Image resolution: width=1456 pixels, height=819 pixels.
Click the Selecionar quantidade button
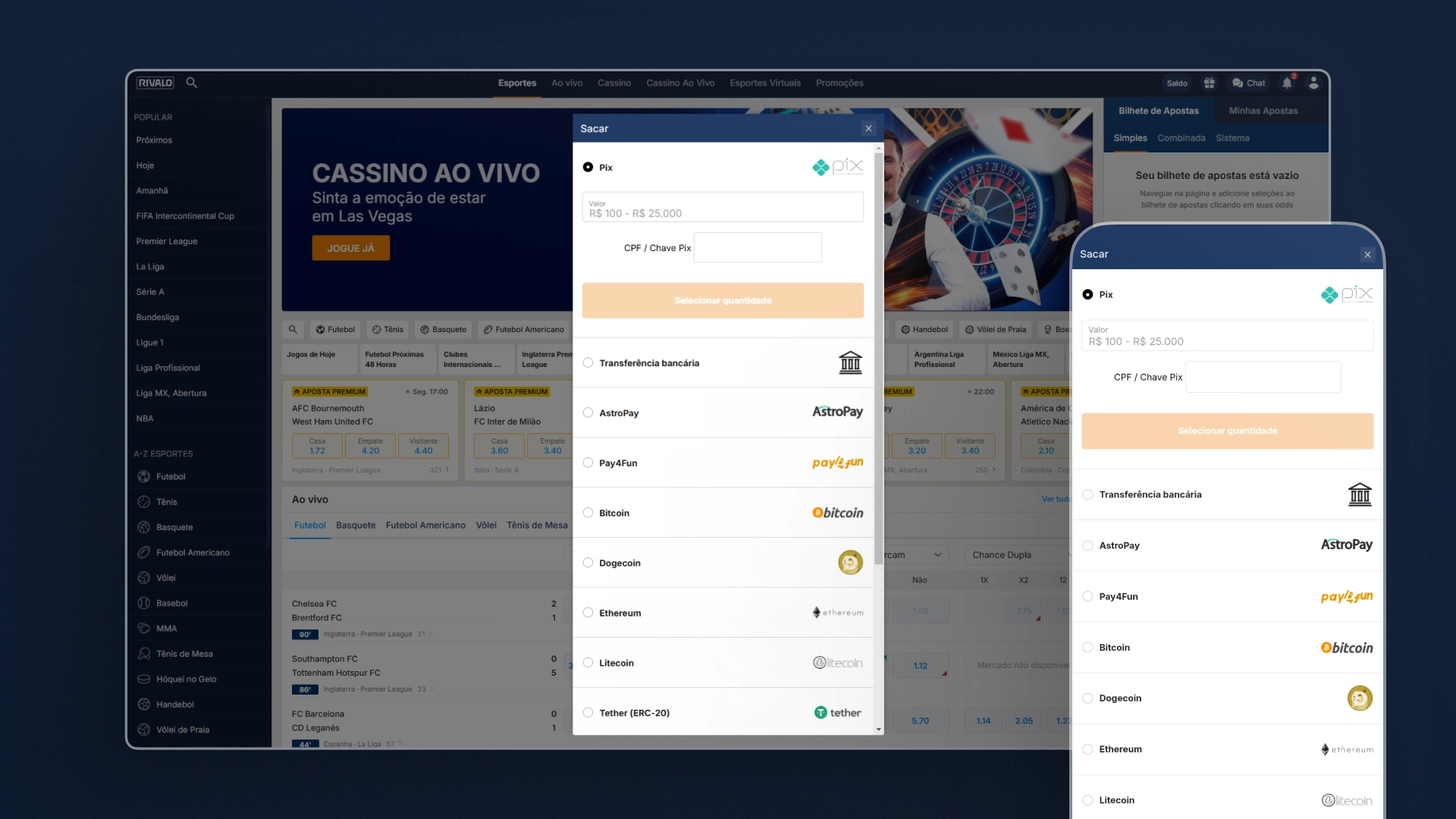click(x=723, y=300)
